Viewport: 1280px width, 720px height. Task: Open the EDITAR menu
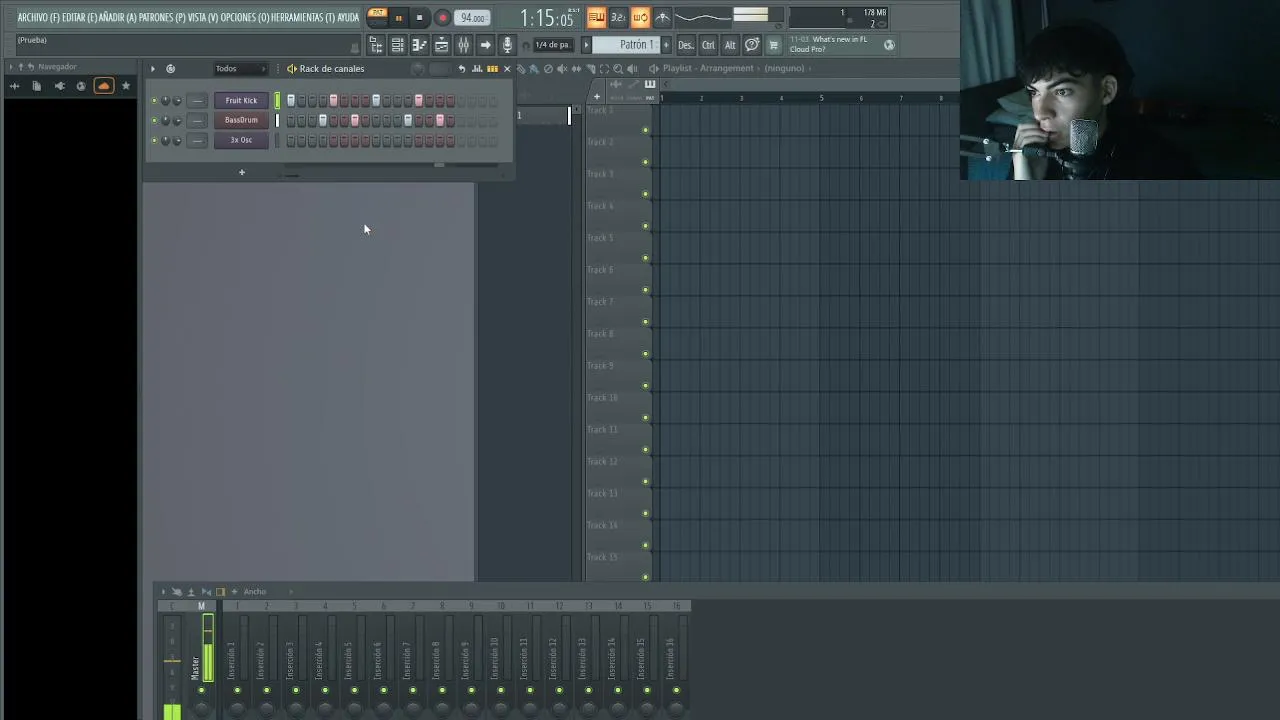tap(79, 17)
